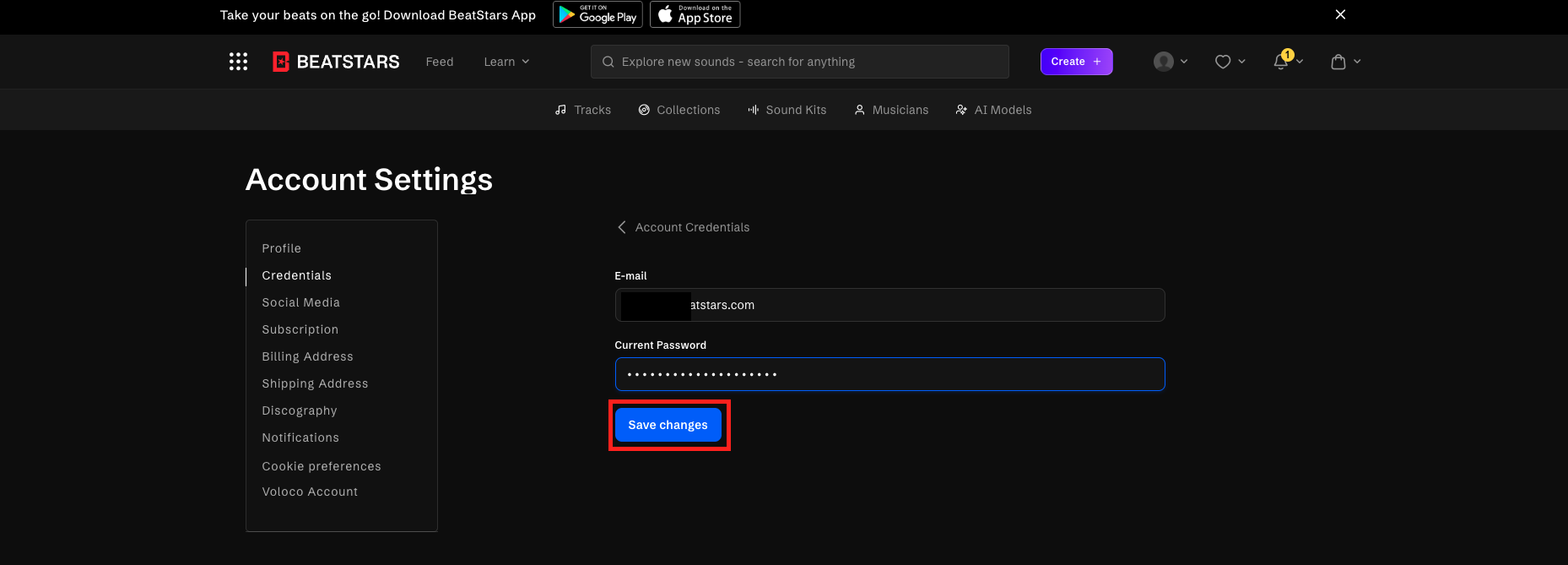1568x565 pixels.
Task: Click the BeatStars logo
Action: pyautogui.click(x=336, y=62)
